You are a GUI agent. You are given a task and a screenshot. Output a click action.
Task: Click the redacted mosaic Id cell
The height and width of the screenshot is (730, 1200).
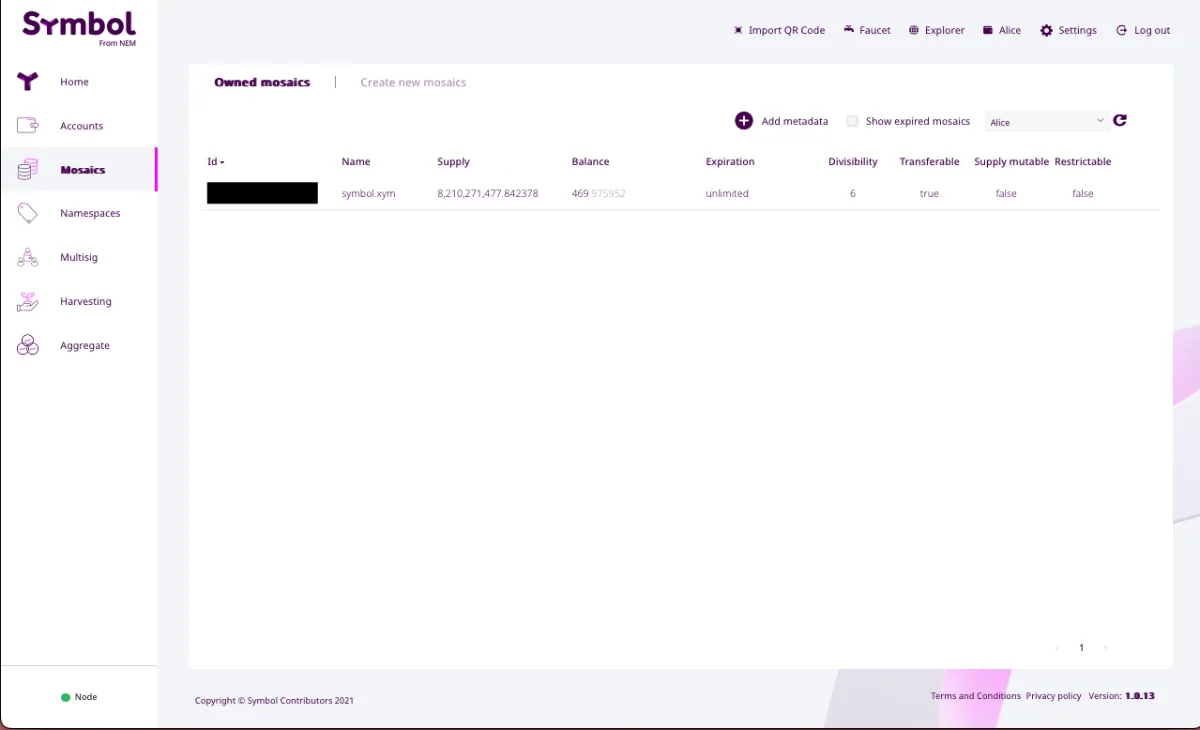click(262, 193)
